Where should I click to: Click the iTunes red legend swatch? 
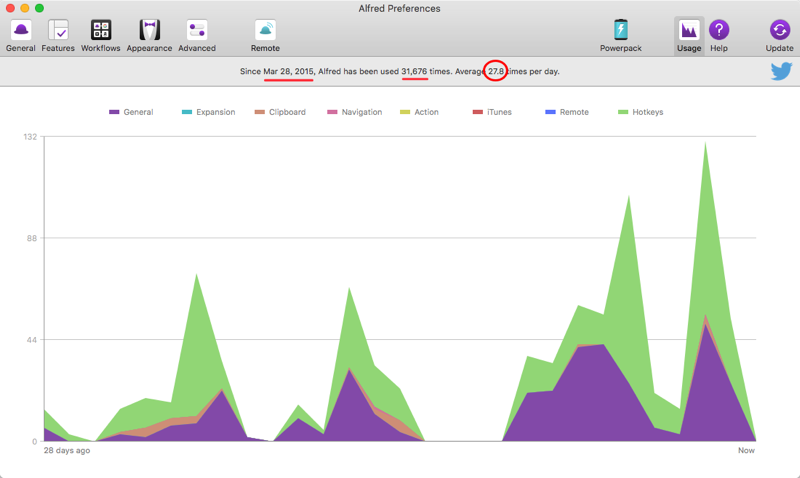pyautogui.click(x=478, y=112)
